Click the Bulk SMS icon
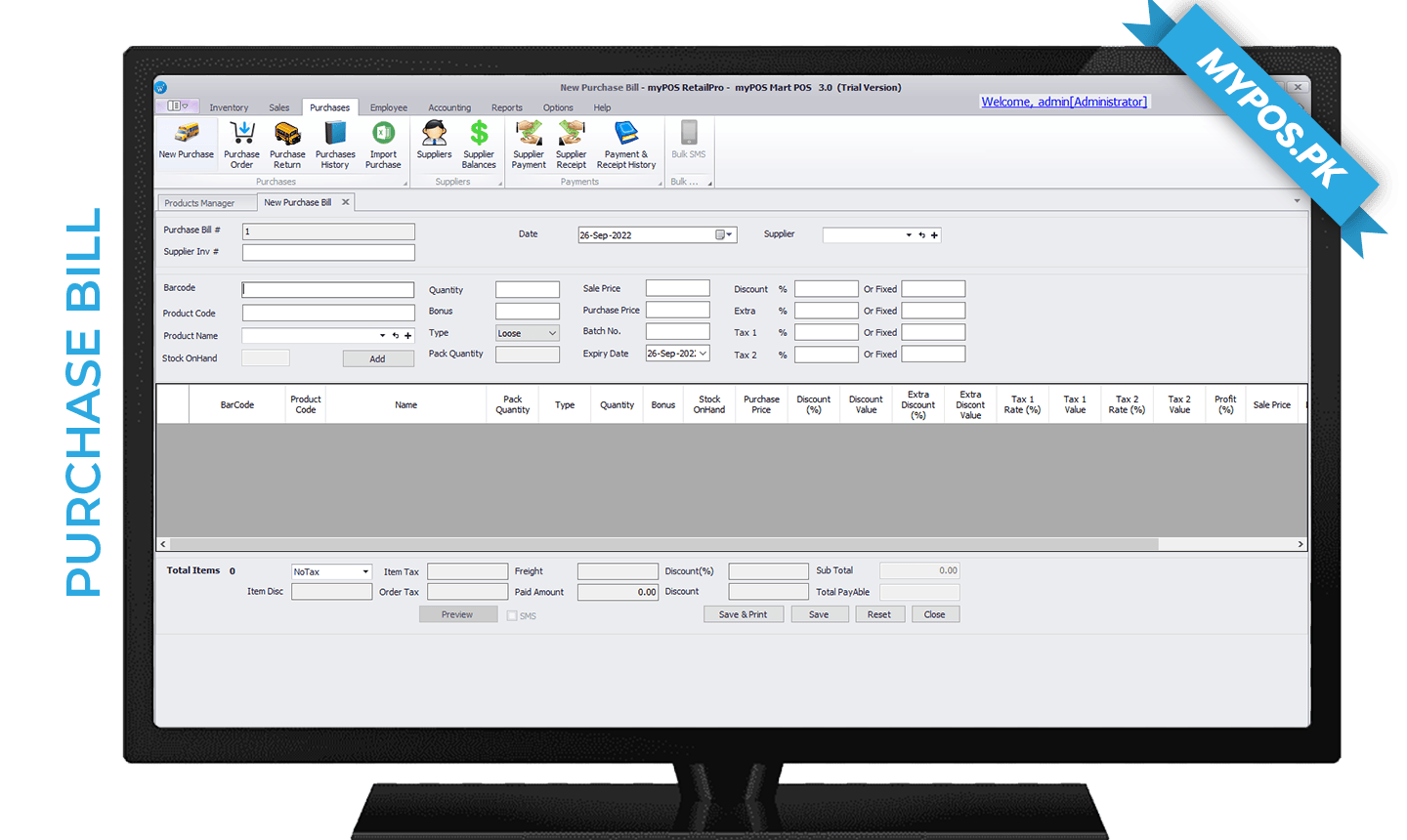The image size is (1407, 840). click(689, 140)
